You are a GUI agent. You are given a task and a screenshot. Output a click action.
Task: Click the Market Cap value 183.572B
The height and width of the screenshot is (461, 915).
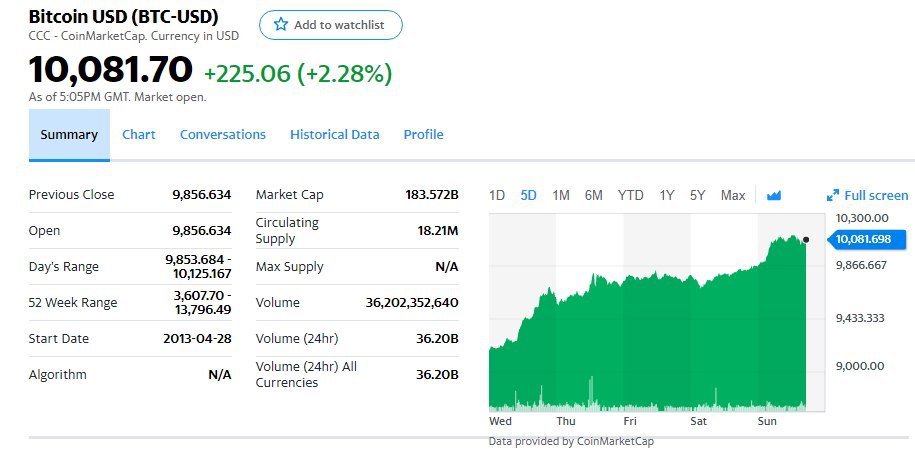pyautogui.click(x=432, y=194)
